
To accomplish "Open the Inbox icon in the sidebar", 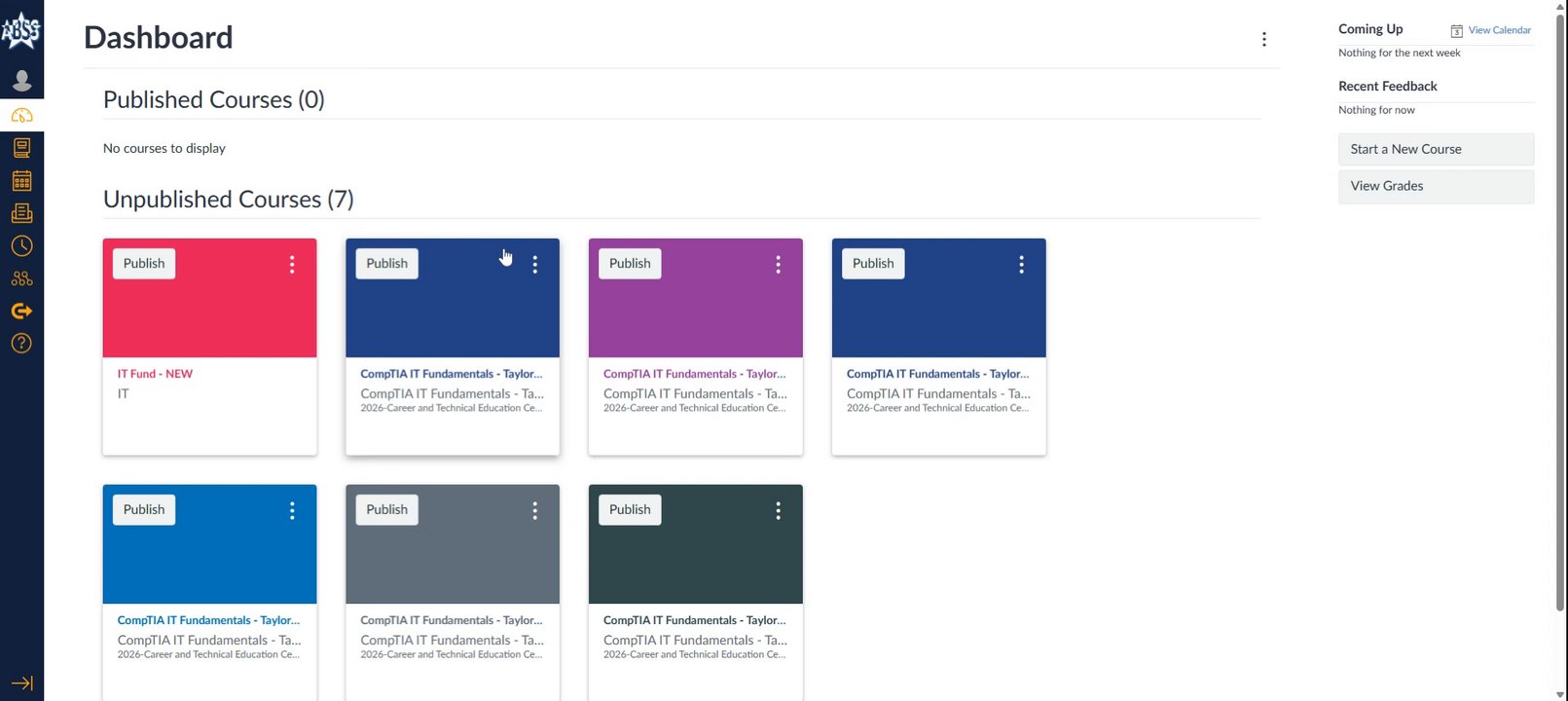I will 21,213.
